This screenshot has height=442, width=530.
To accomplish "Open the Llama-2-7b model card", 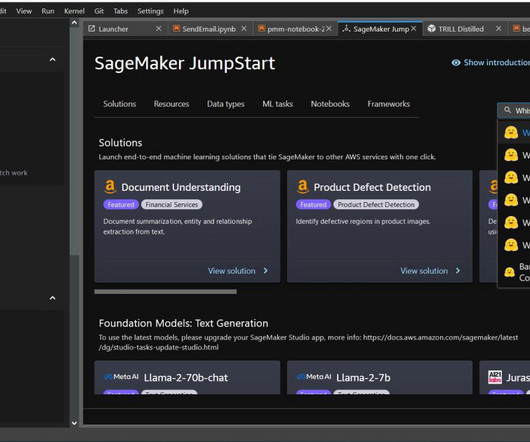I will tap(380, 377).
